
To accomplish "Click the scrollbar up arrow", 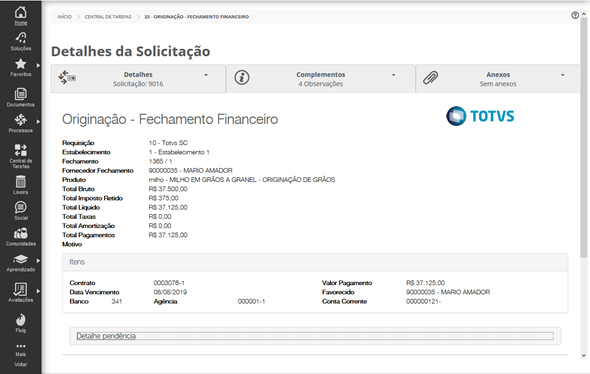I will 584,14.
